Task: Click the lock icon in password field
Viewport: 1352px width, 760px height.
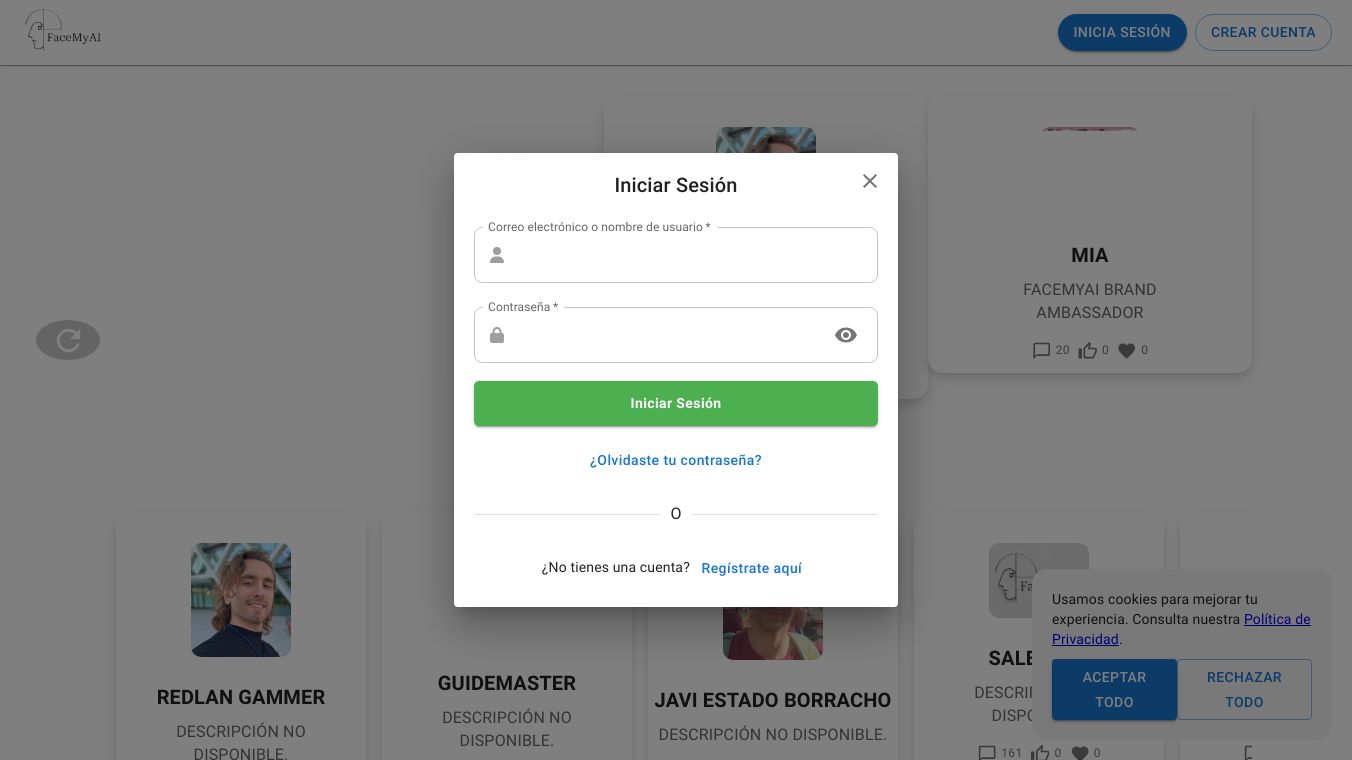Action: point(497,335)
